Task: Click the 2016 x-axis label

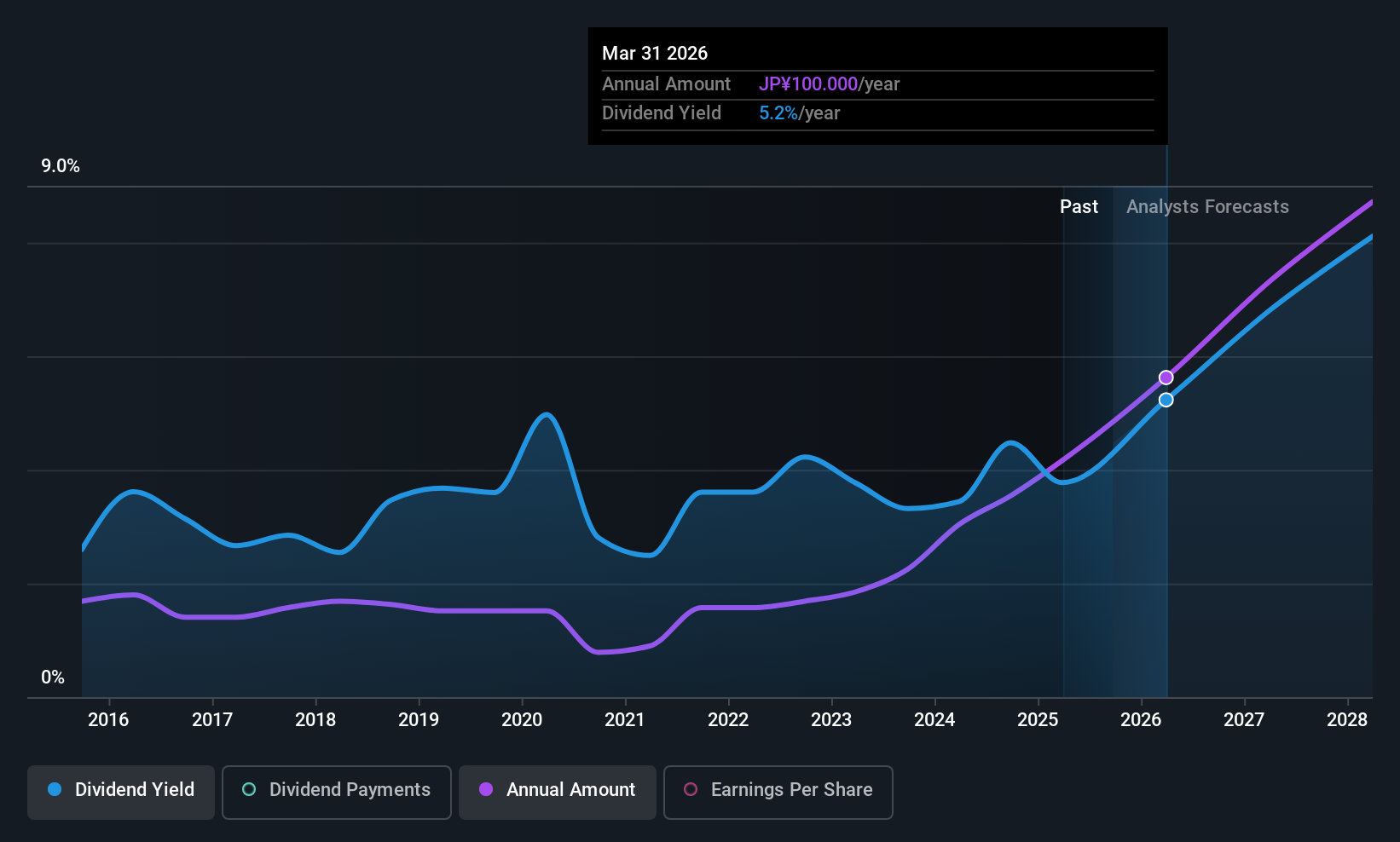Action: click(108, 720)
